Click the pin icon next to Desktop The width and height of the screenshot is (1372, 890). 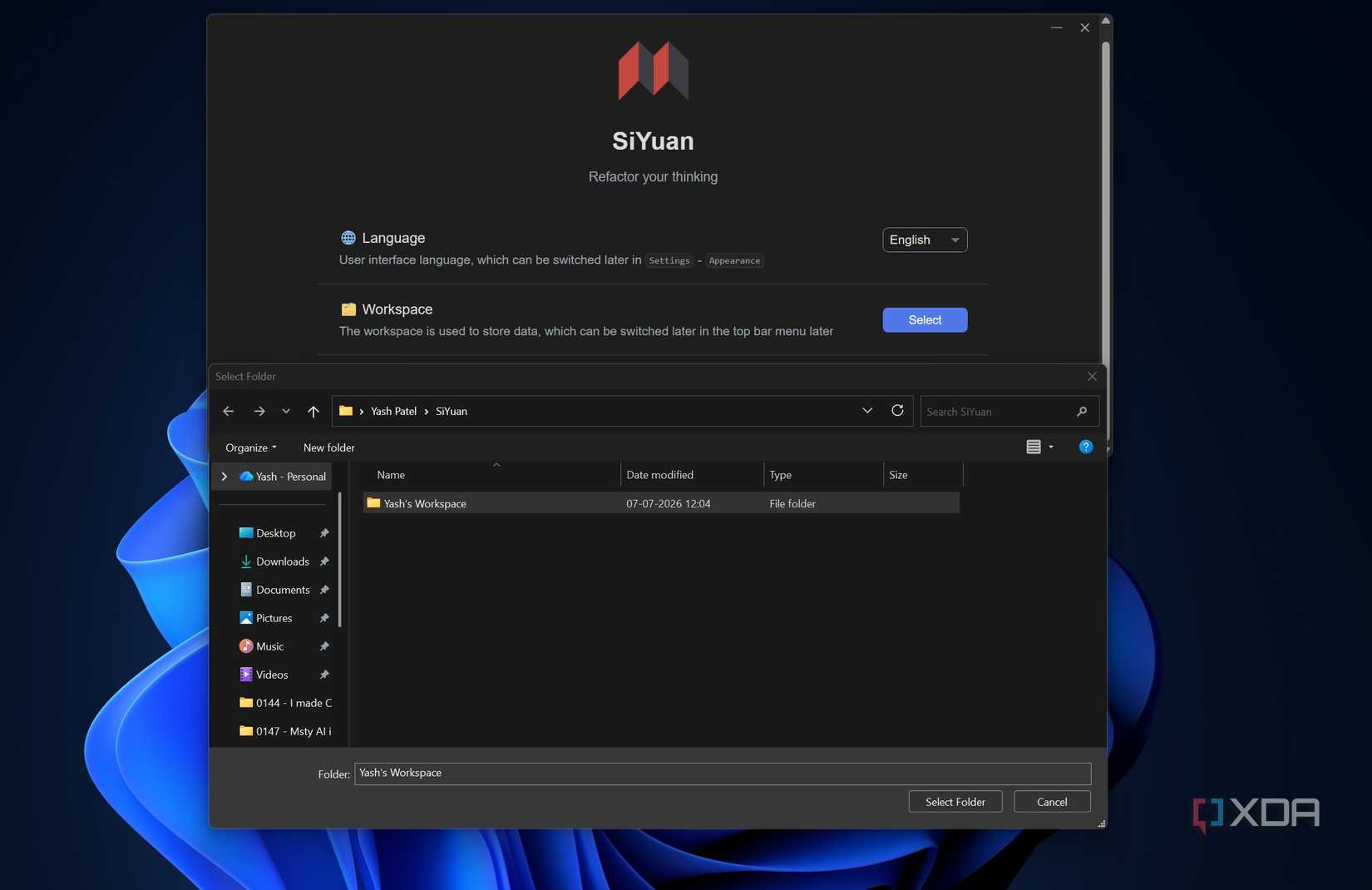324,533
